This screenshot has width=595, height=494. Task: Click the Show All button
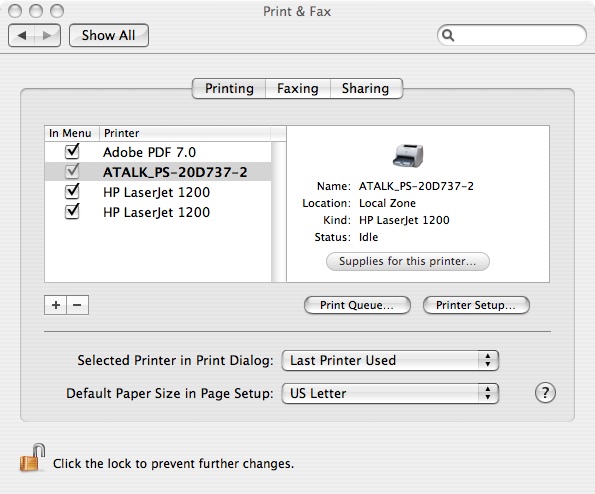(x=109, y=36)
